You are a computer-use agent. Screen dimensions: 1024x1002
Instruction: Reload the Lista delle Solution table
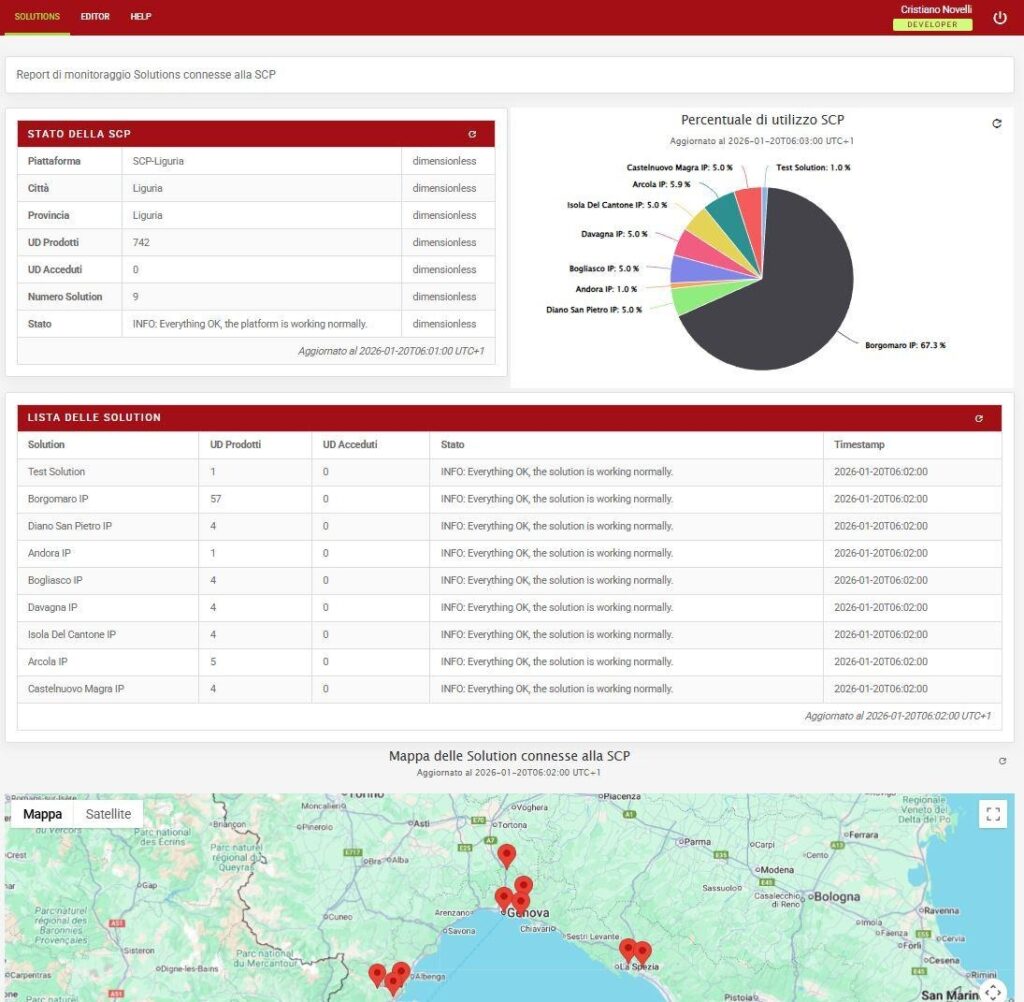(x=978, y=418)
